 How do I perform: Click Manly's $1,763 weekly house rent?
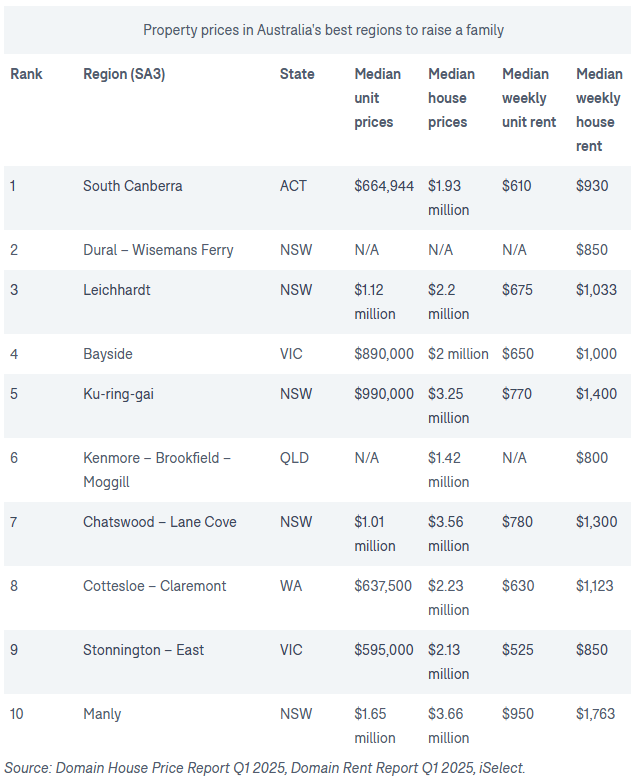596,714
